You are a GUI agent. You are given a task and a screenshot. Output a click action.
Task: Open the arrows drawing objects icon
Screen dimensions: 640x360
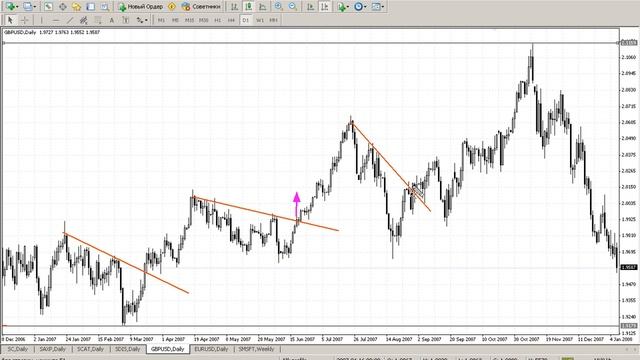pos(140,20)
